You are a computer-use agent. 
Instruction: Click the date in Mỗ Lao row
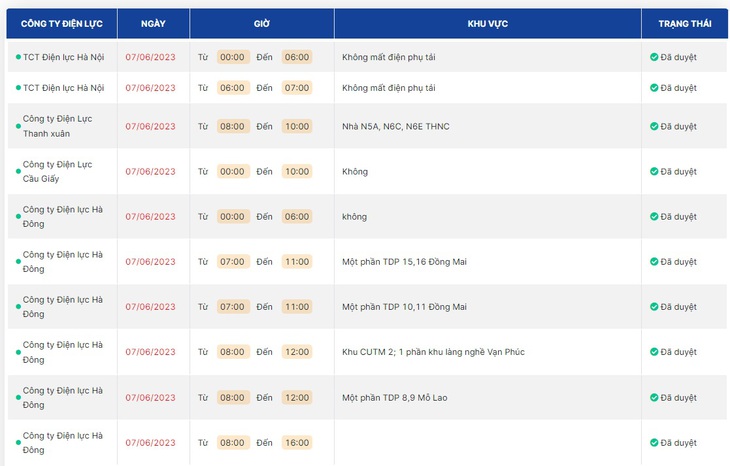coord(150,398)
